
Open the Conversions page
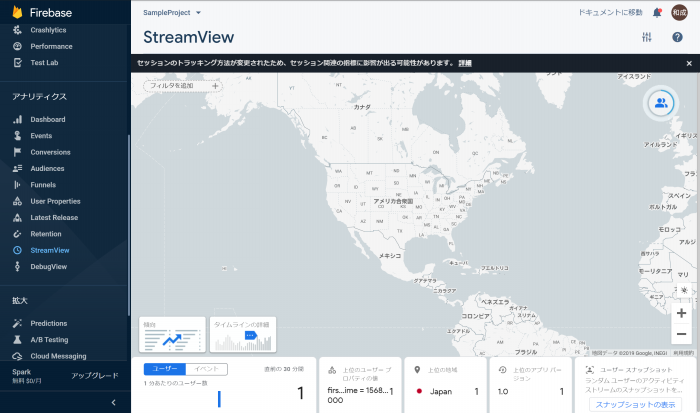tap(50, 152)
